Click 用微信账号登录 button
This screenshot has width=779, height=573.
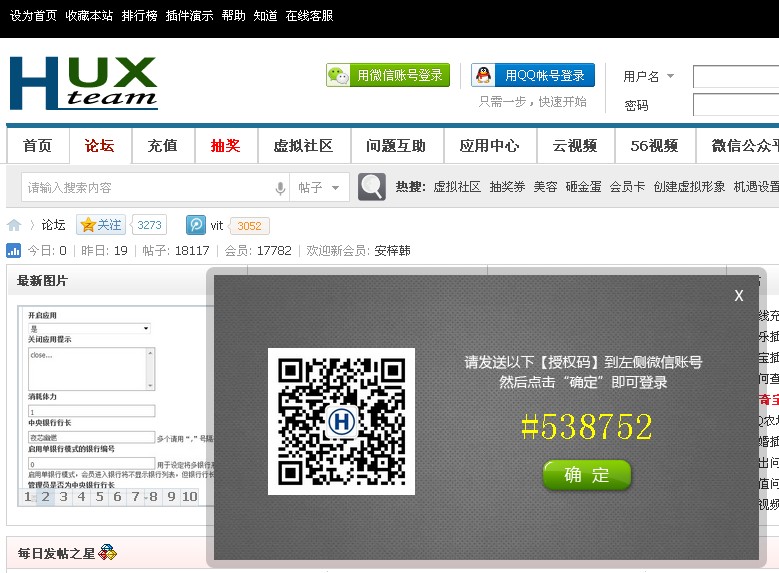pos(388,76)
